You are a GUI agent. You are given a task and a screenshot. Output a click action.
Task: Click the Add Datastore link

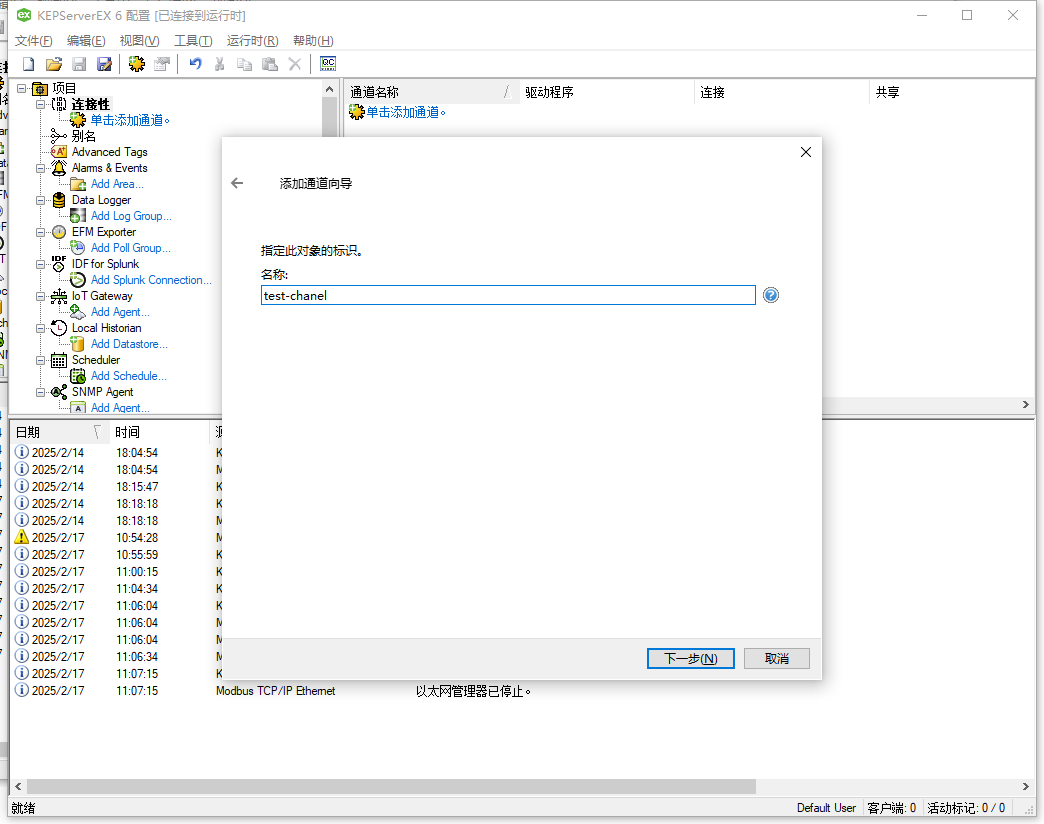(x=129, y=343)
